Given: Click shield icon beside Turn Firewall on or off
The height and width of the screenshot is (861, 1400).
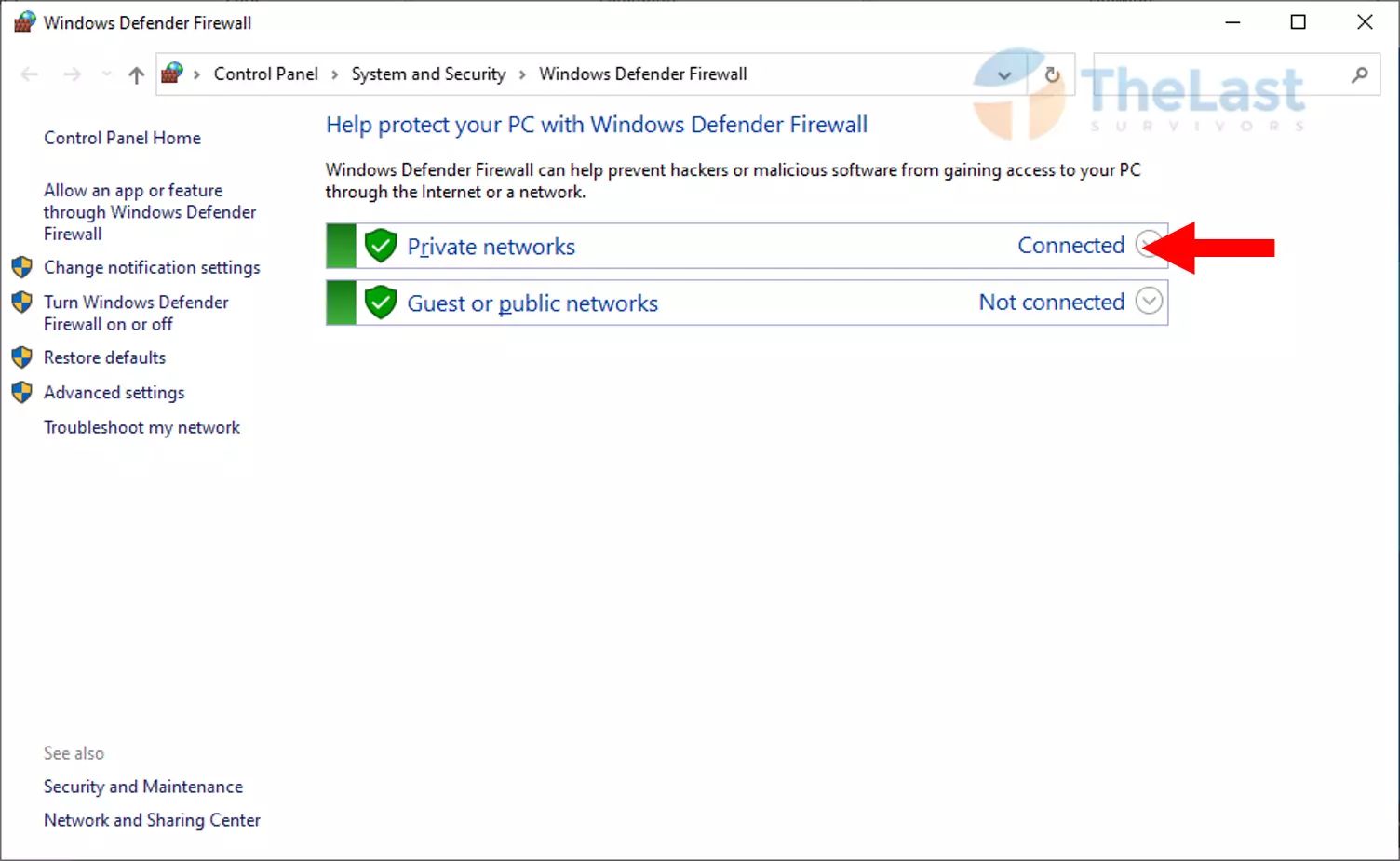Looking at the screenshot, I should [x=22, y=303].
